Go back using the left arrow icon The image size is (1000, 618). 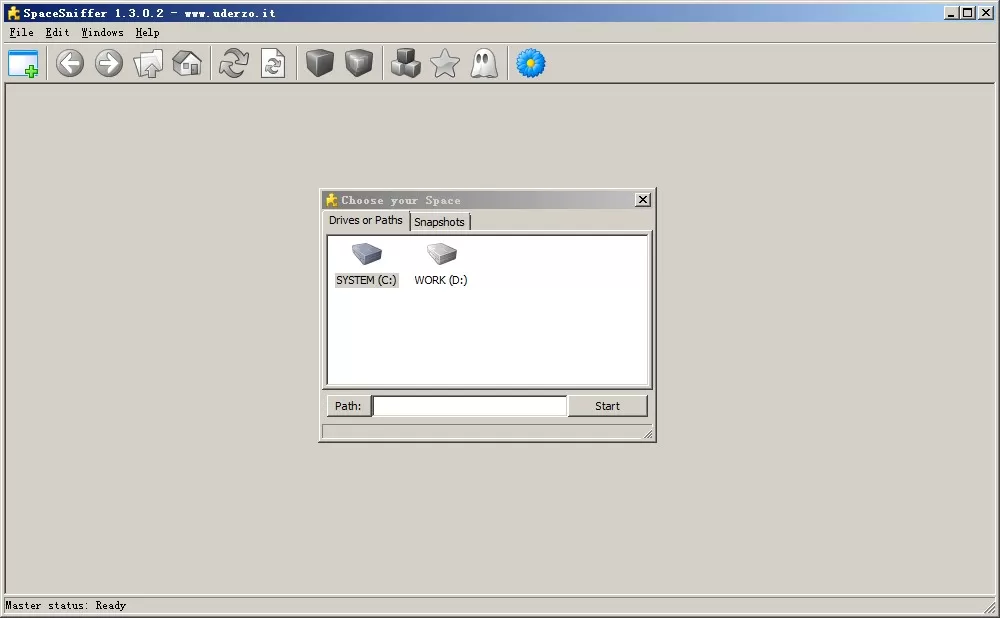coord(70,64)
